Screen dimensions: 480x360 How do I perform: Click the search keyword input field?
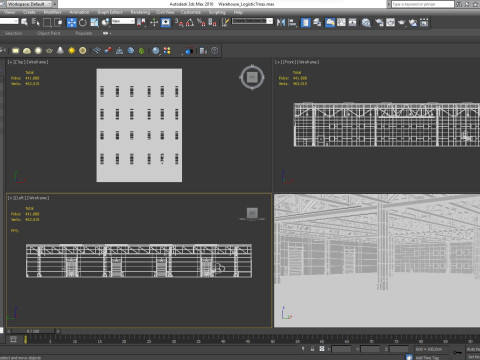click(x=422, y=4)
